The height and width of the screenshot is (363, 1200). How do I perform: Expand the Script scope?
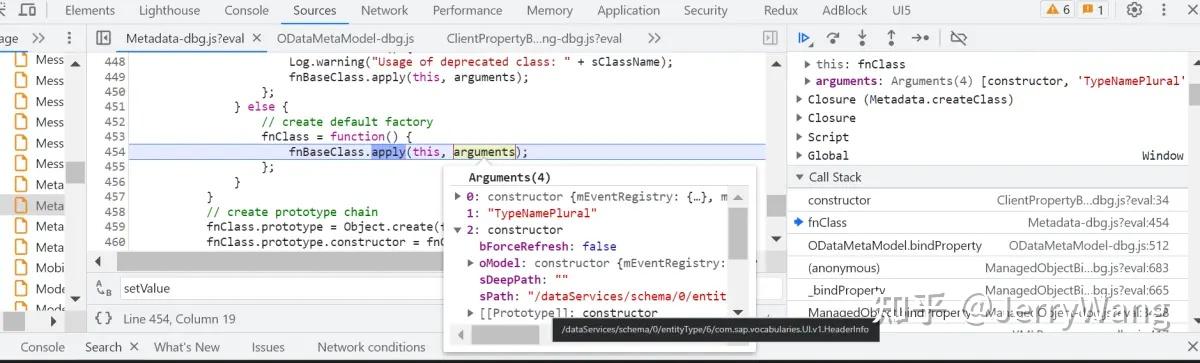800,137
